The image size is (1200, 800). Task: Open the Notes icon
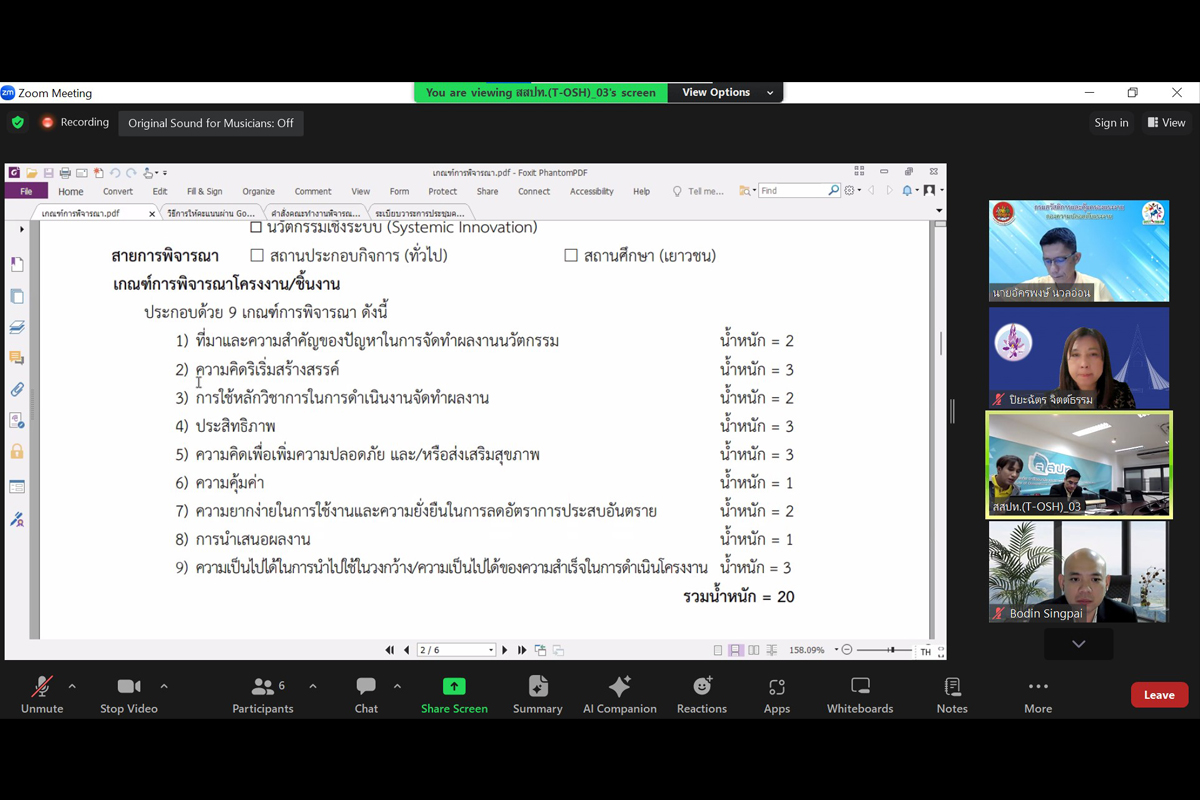(952, 687)
